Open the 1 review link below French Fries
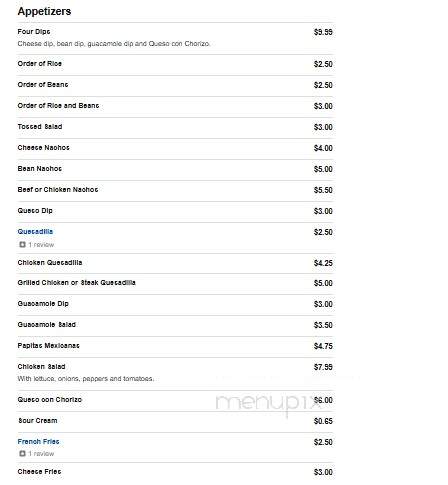Image resolution: width=448 pixels, height=485 pixels. pyautogui.click(x=41, y=454)
